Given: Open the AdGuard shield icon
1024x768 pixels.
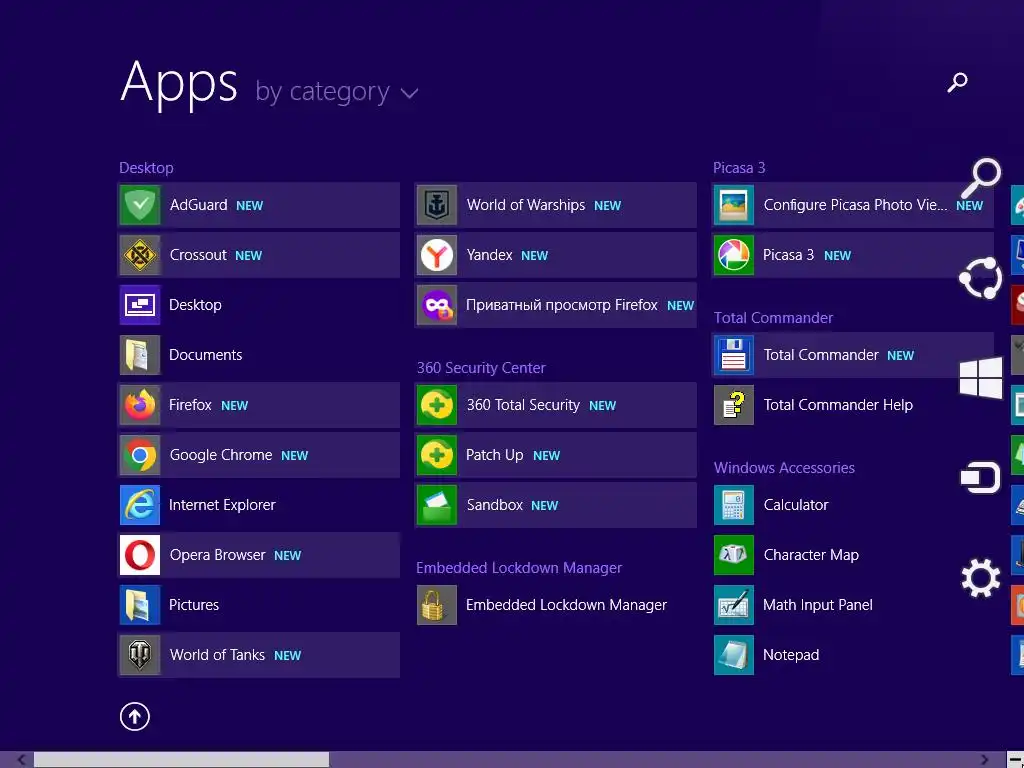Looking at the screenshot, I should point(140,205).
